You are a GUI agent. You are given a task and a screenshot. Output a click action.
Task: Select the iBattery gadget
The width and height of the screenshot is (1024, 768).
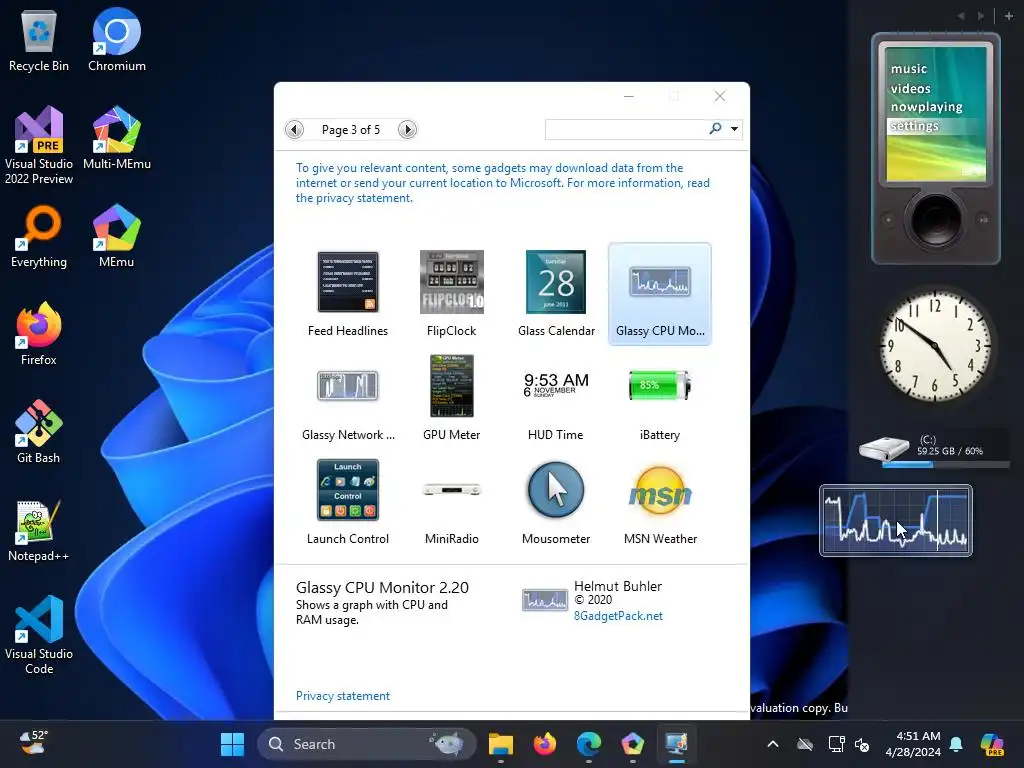(x=660, y=397)
